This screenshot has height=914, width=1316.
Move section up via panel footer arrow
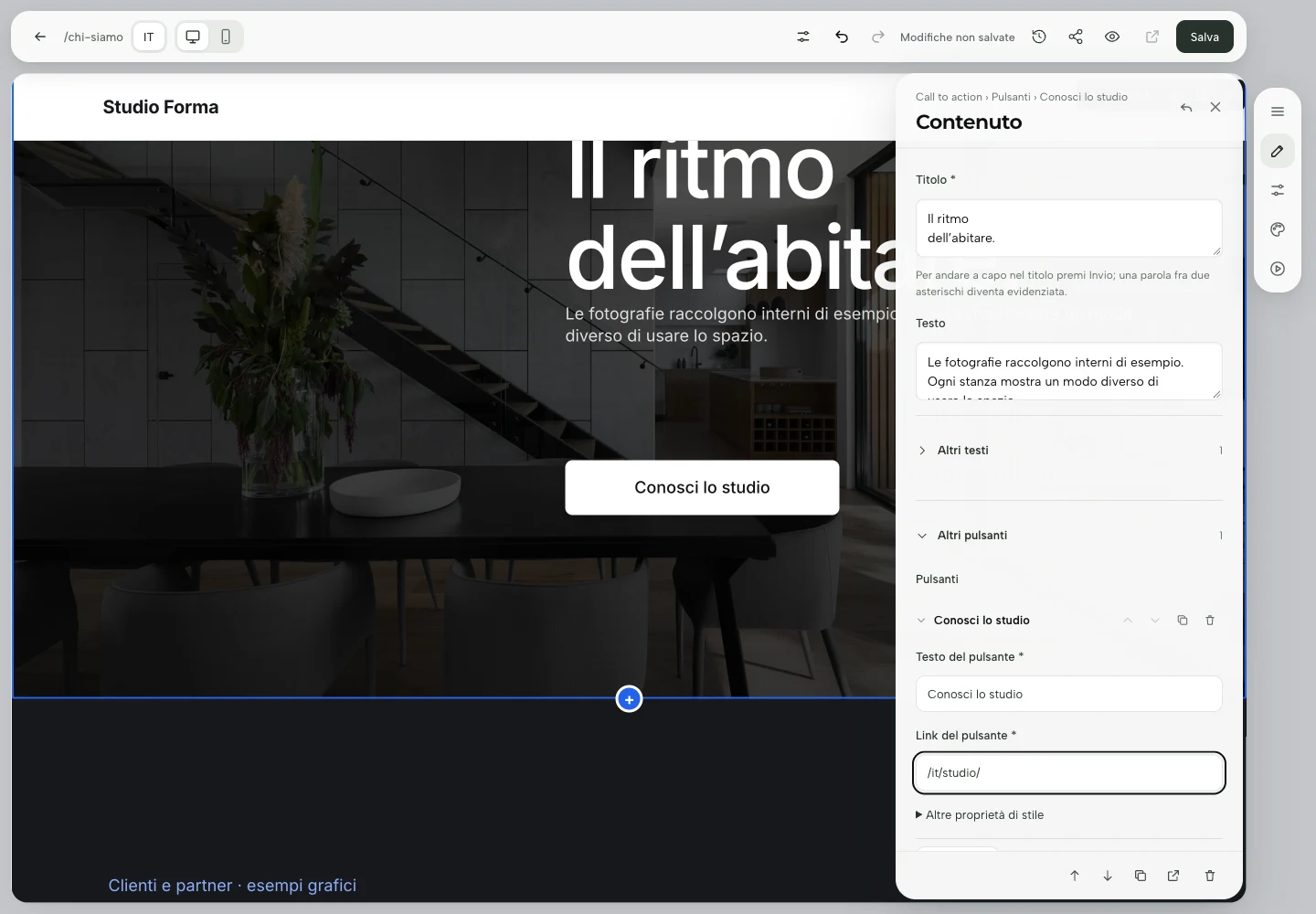click(x=1075, y=876)
